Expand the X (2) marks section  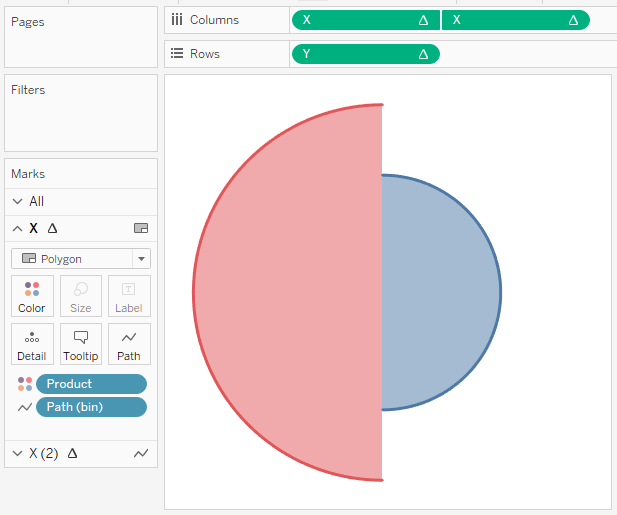(17, 453)
